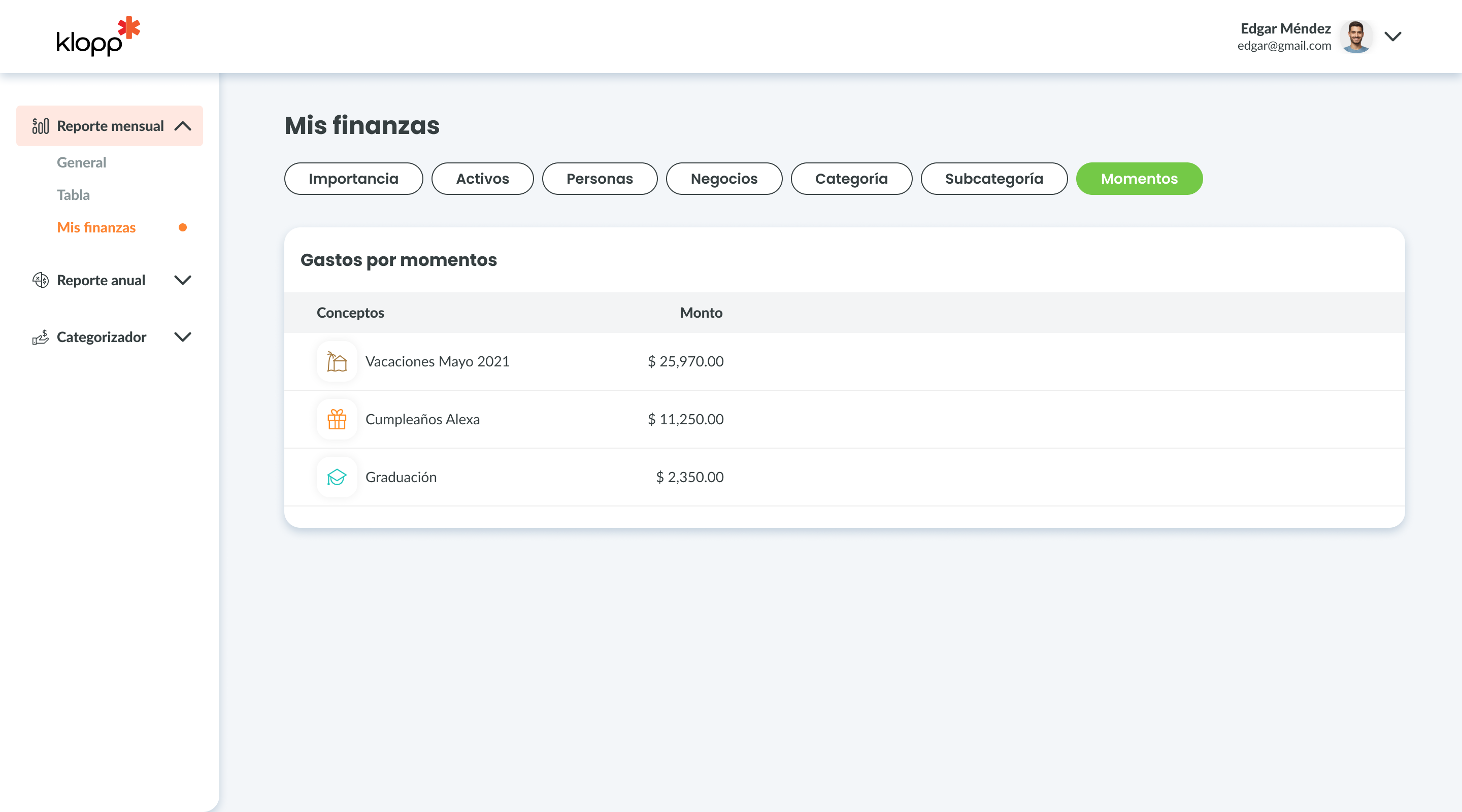Click the active Momentos pill
This screenshot has width=1462, height=812.
pyautogui.click(x=1139, y=179)
